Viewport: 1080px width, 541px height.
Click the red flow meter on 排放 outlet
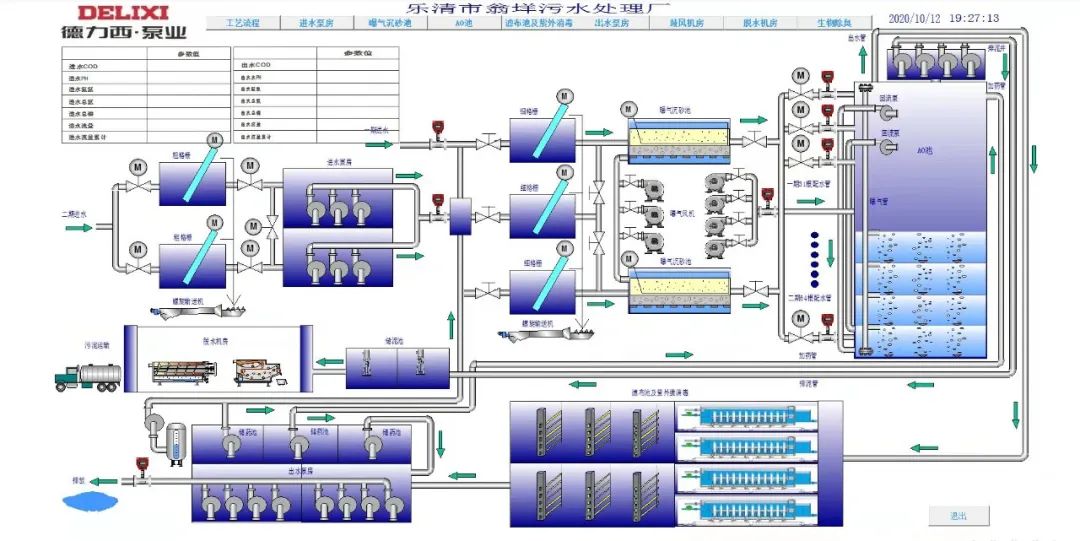point(141,463)
